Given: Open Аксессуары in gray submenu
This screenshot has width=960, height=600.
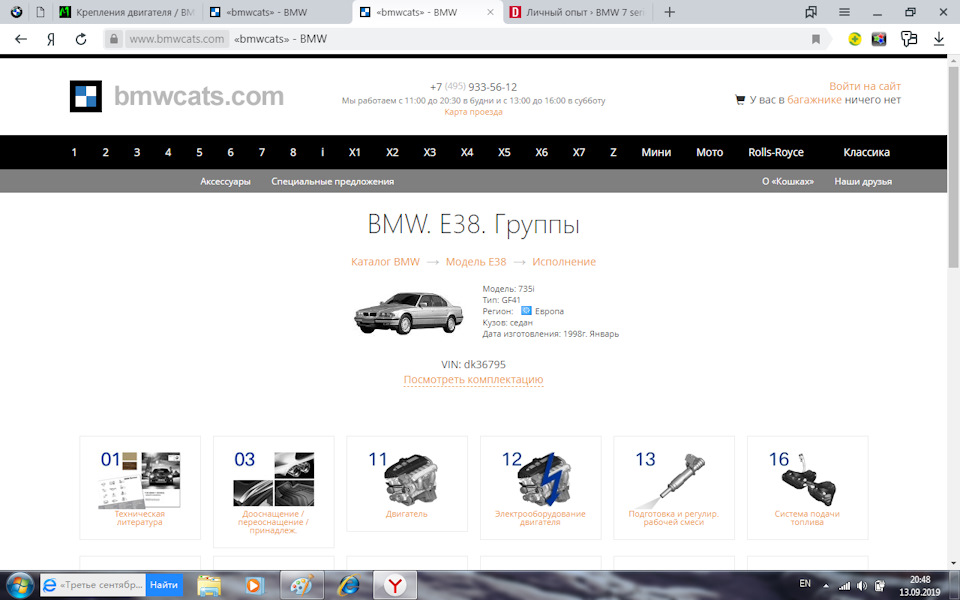Looking at the screenshot, I should tap(225, 181).
